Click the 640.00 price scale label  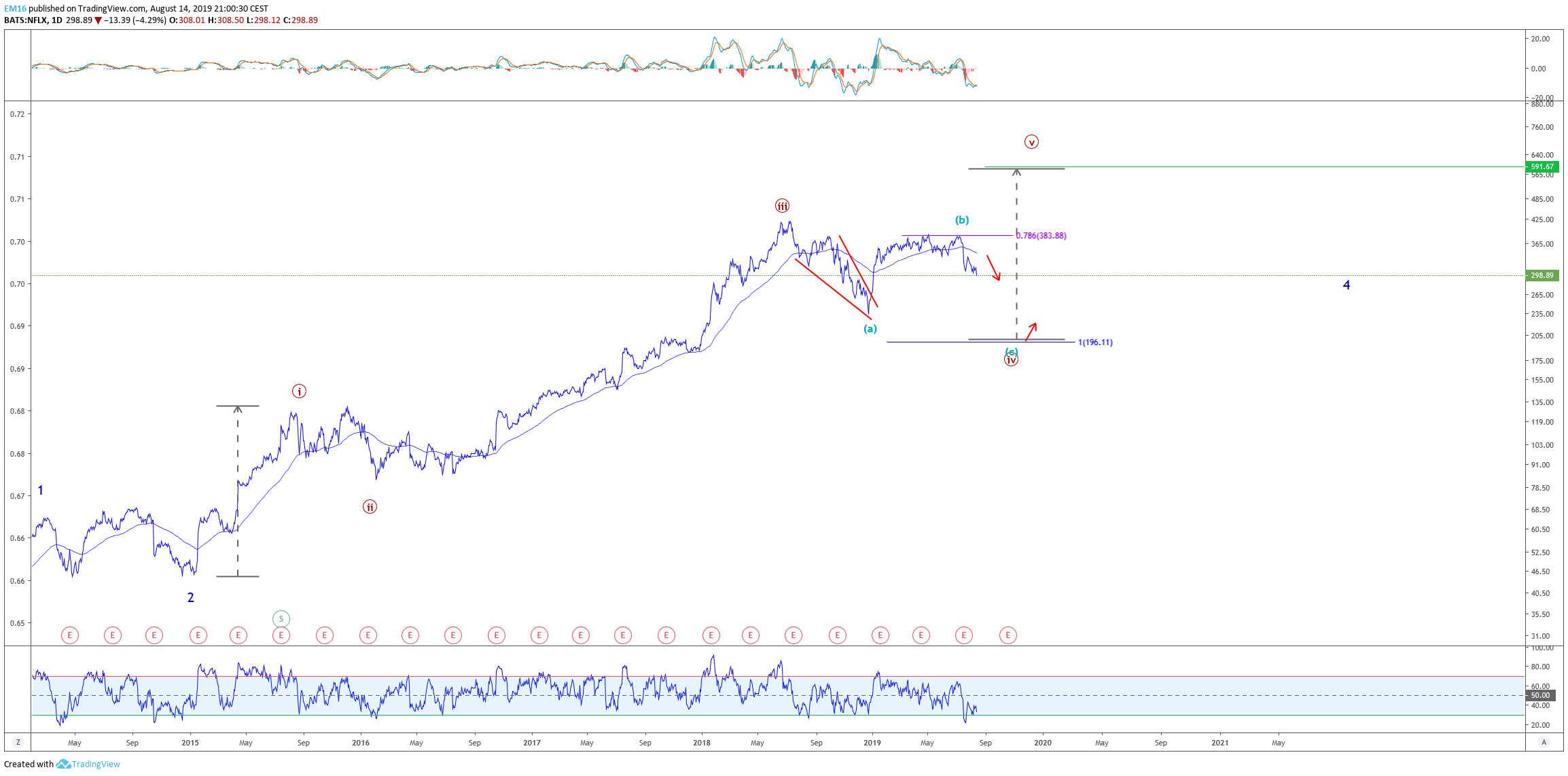click(1542, 155)
